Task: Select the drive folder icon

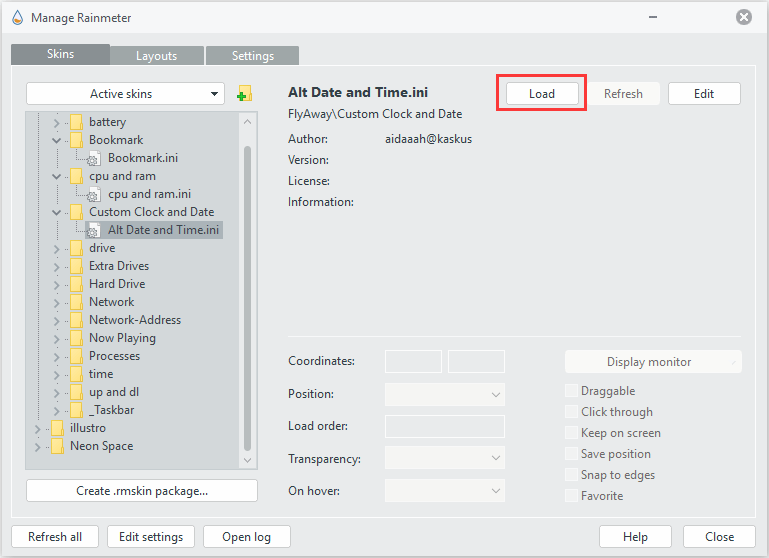Action: point(76,248)
